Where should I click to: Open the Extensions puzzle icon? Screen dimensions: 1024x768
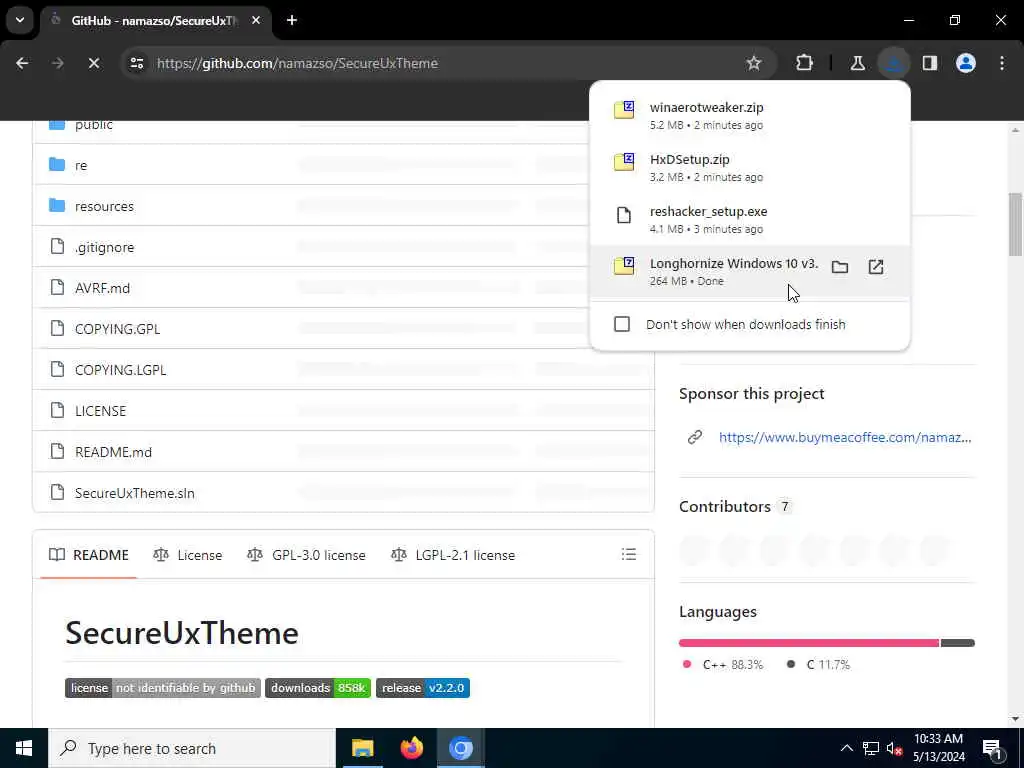[x=805, y=63]
